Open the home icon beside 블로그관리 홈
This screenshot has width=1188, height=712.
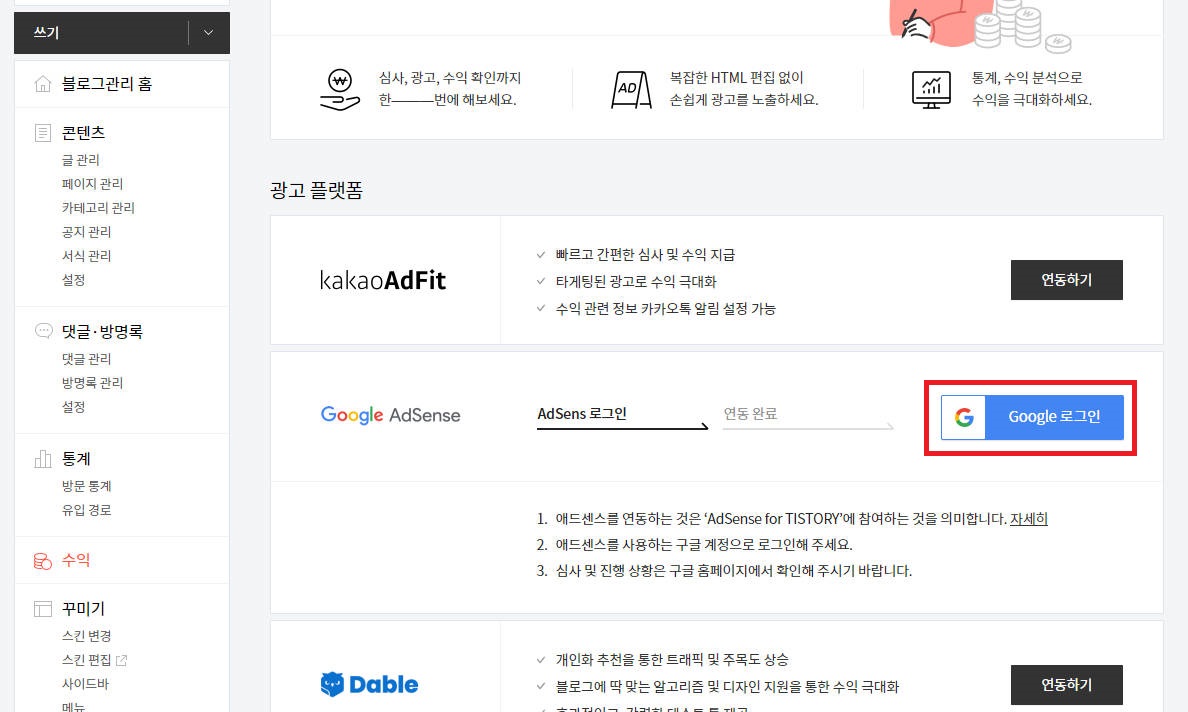[43, 84]
